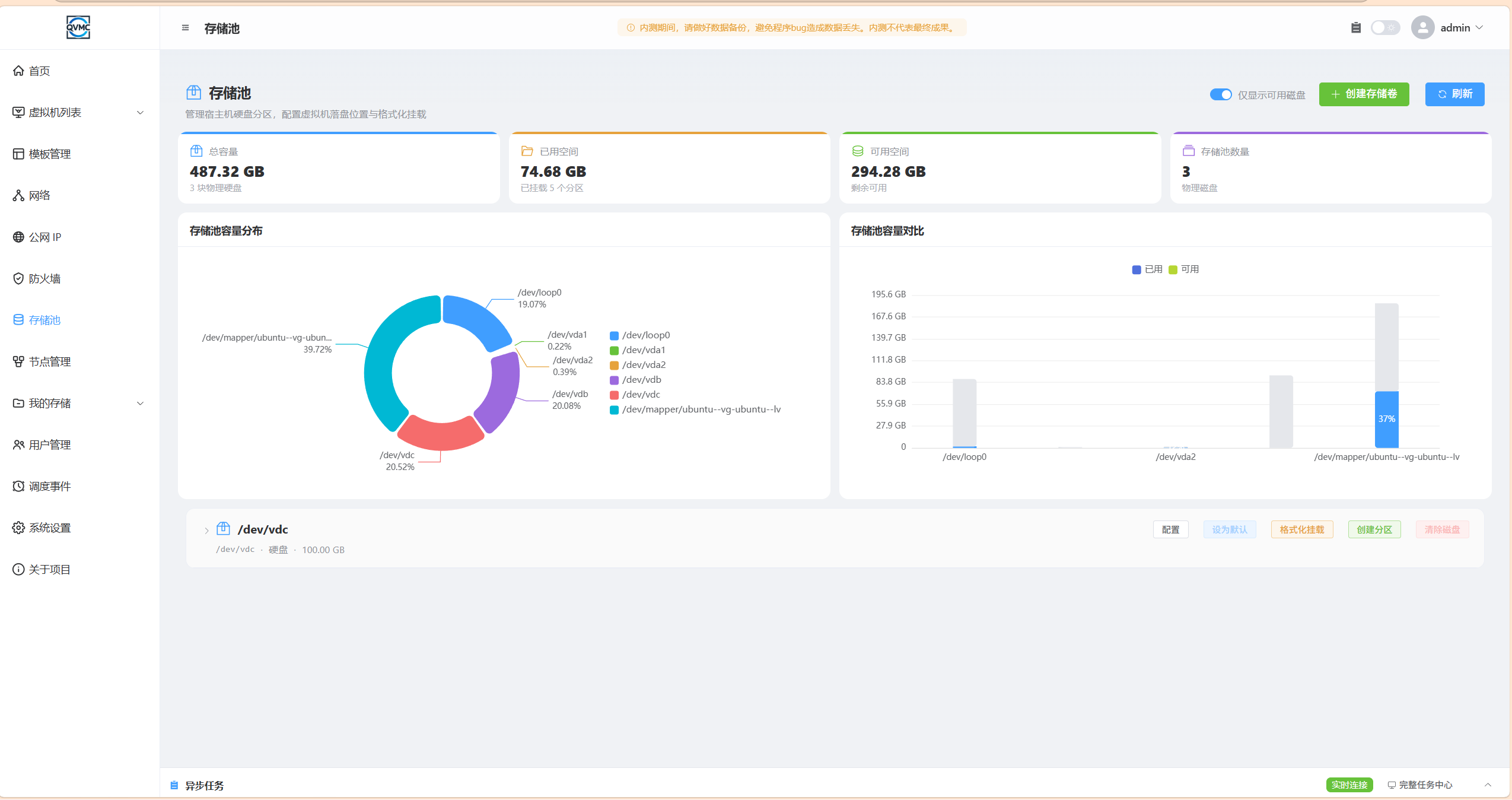Collapse sidebar with hamburger menu icon
Viewport: 1512px width, 800px height.
[185, 28]
